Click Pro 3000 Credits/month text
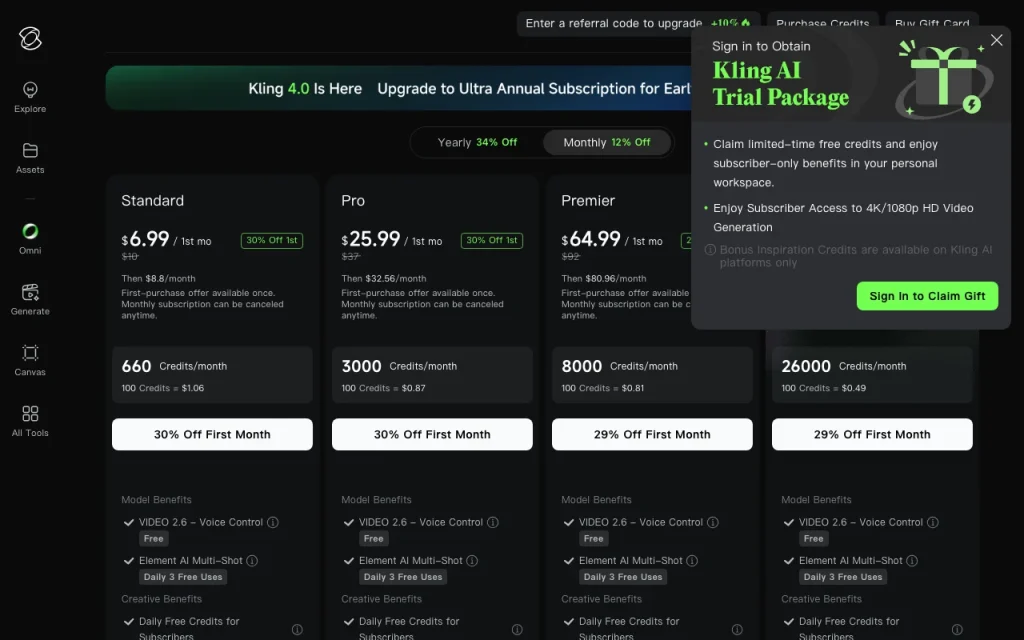Image resolution: width=1024 pixels, height=640 pixels. click(399, 366)
